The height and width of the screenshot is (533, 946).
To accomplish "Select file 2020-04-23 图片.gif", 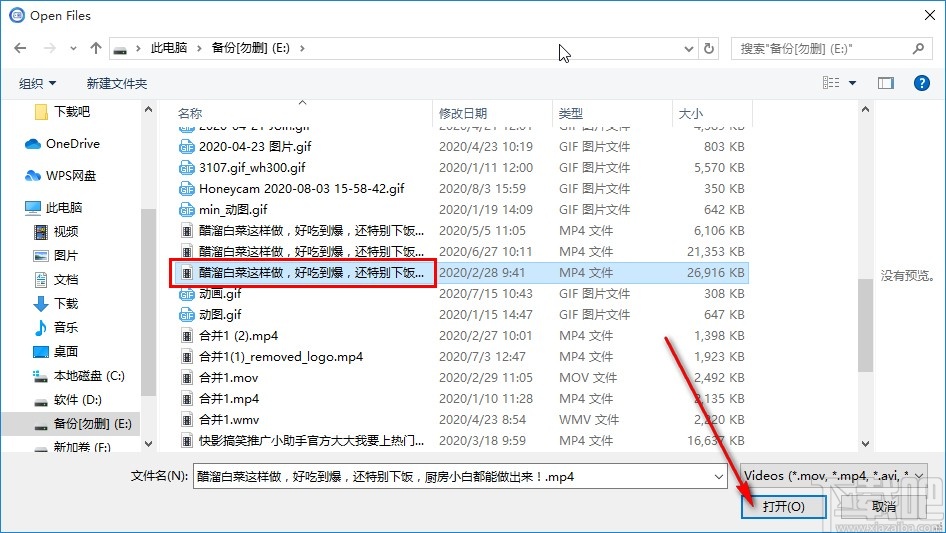I will pos(255,147).
